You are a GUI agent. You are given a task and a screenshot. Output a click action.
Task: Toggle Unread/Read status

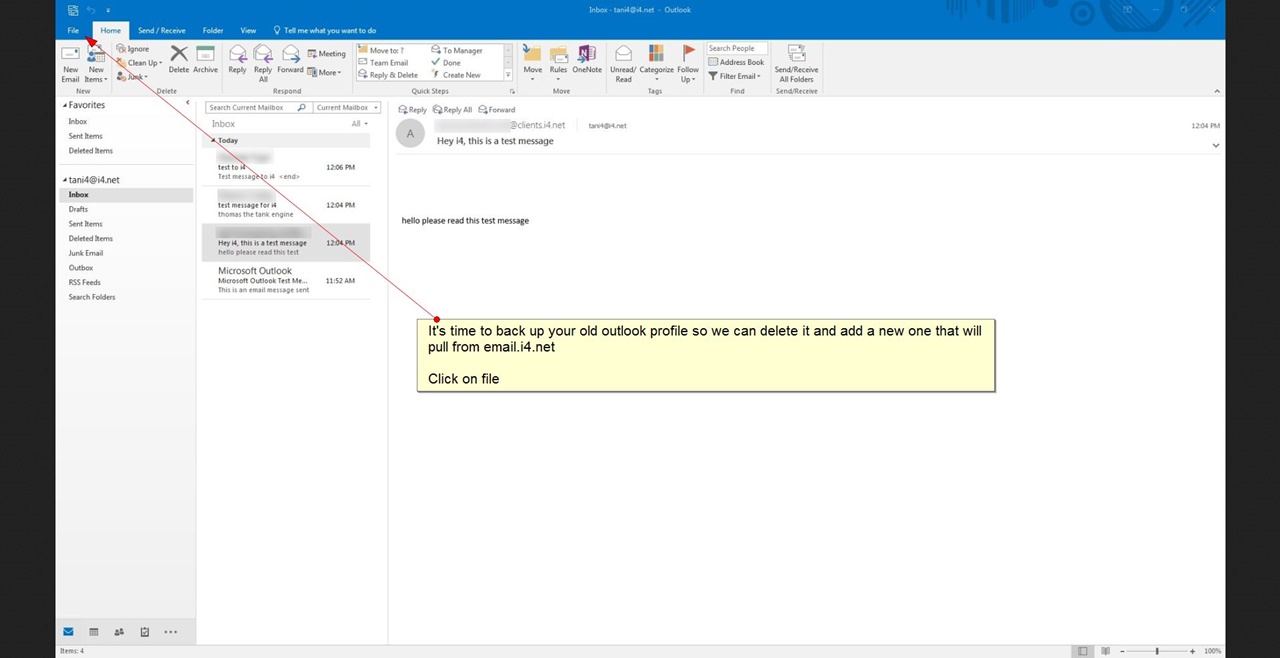pos(623,63)
